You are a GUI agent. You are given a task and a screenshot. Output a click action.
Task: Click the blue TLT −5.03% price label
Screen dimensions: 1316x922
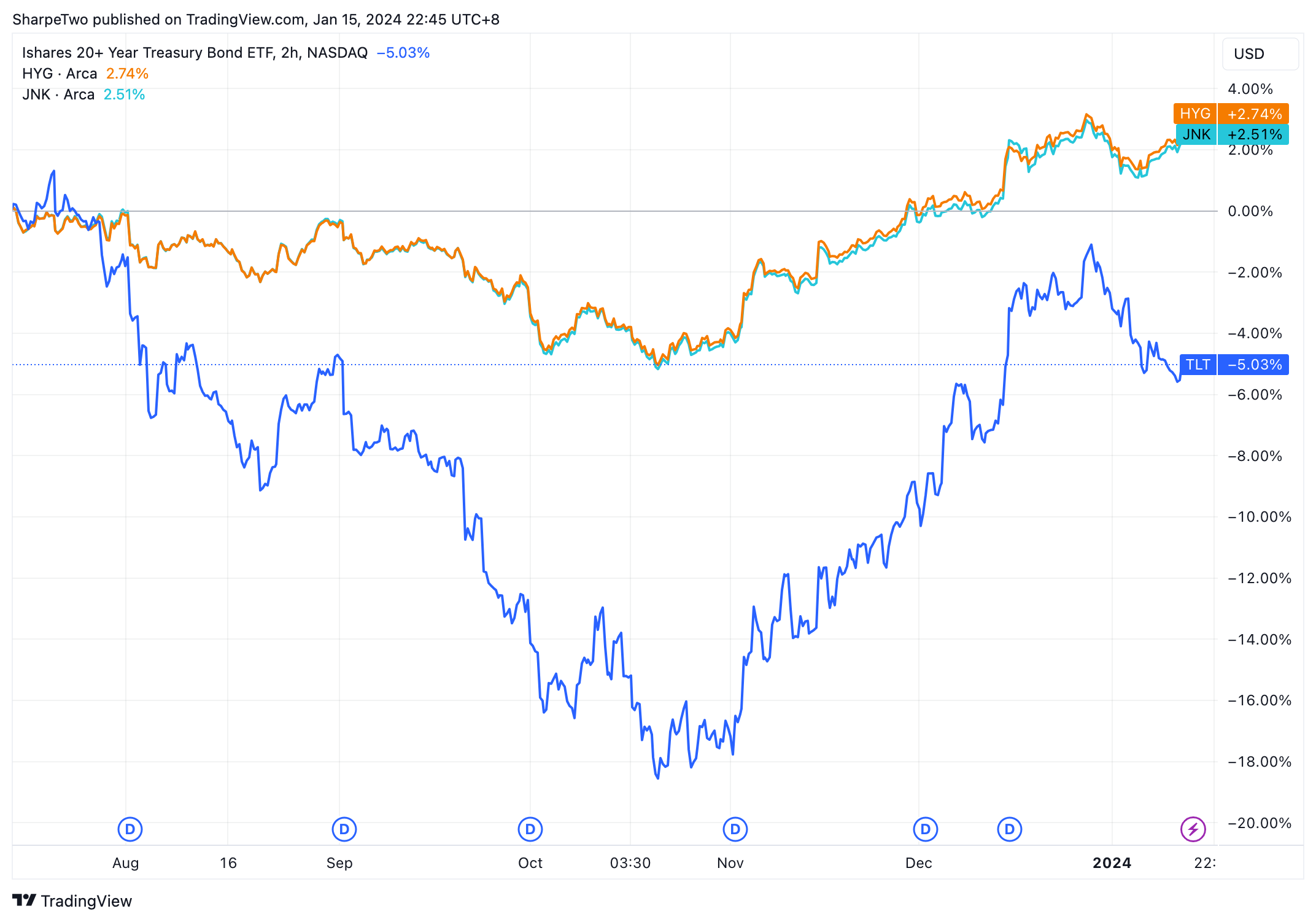1234,365
